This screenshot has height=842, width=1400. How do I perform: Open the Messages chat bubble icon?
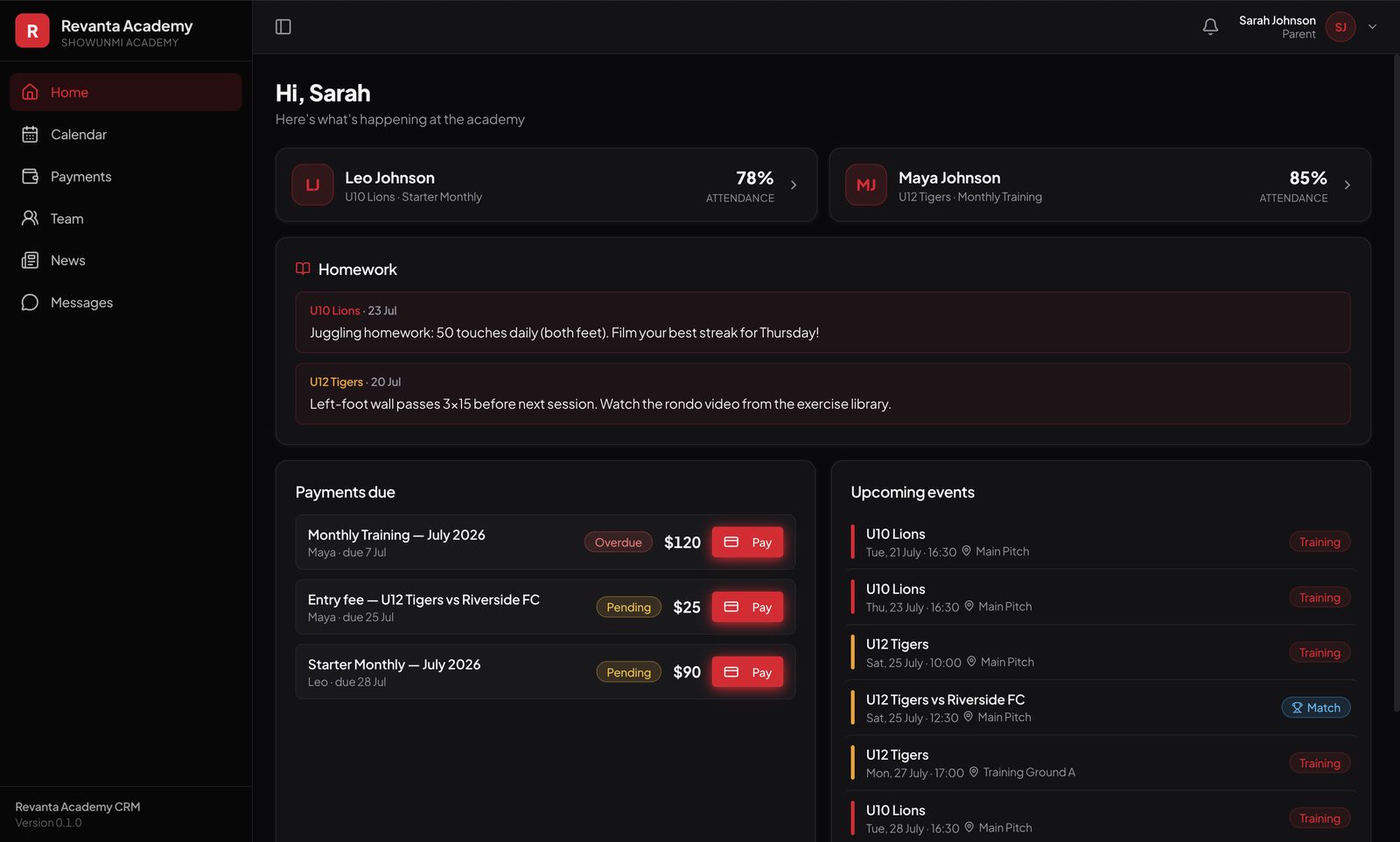[30, 302]
